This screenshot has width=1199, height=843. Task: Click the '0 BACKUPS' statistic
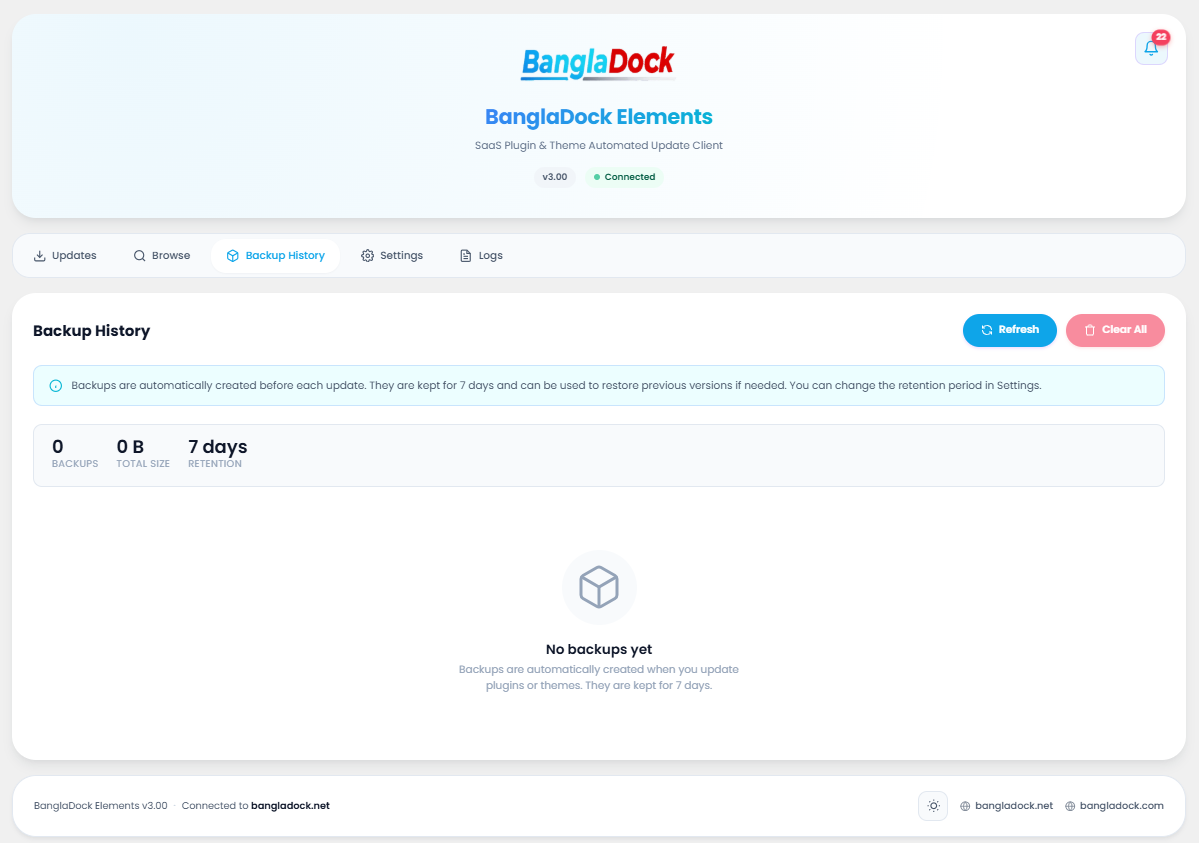coord(75,454)
